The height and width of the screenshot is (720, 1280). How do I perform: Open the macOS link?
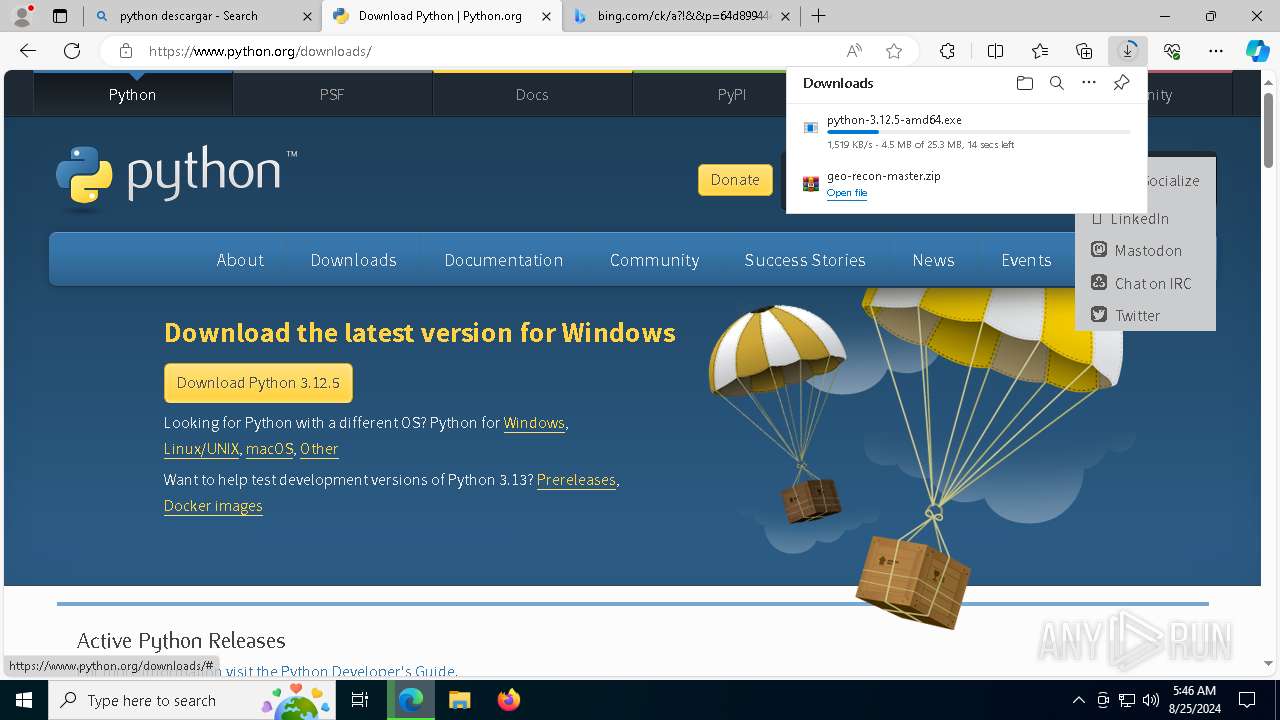[269, 449]
